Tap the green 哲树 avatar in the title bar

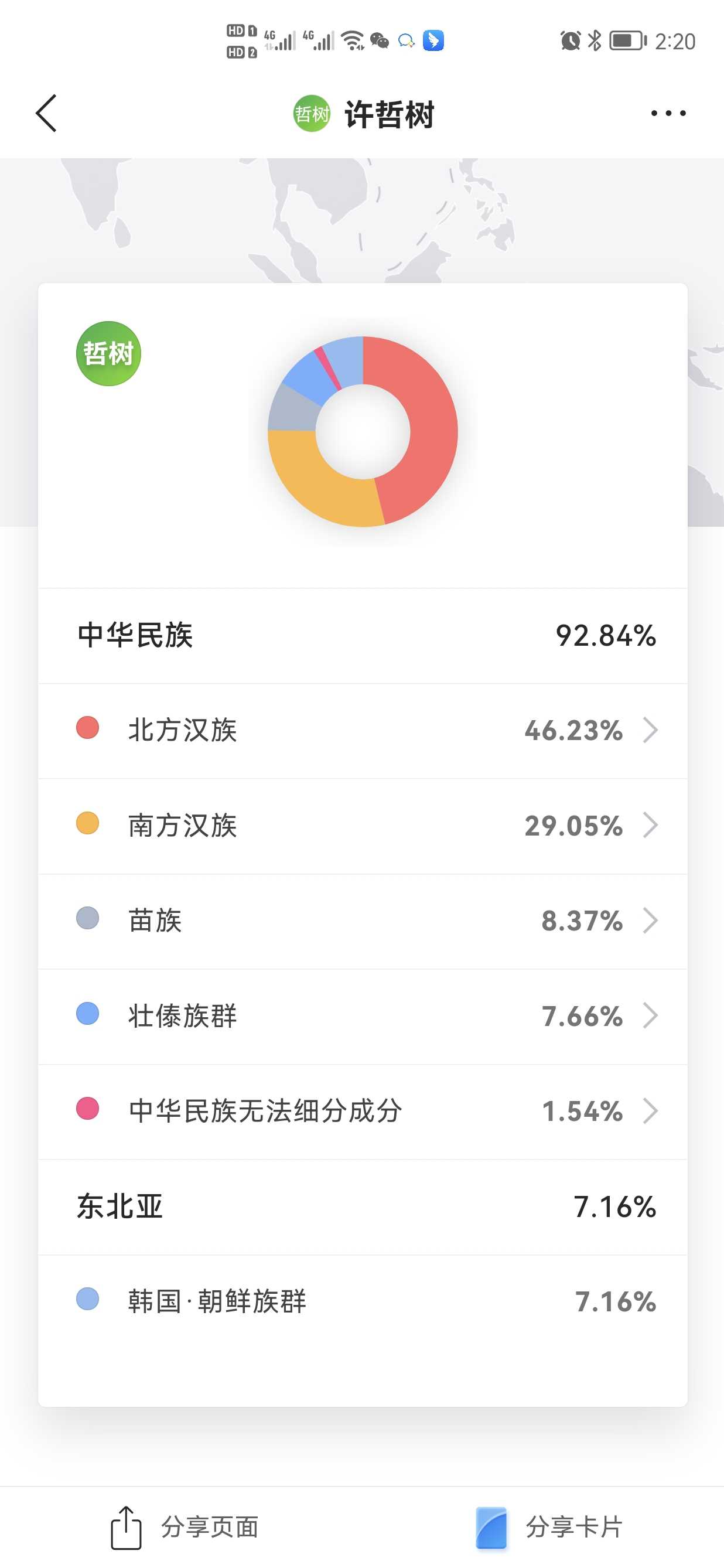(x=312, y=113)
